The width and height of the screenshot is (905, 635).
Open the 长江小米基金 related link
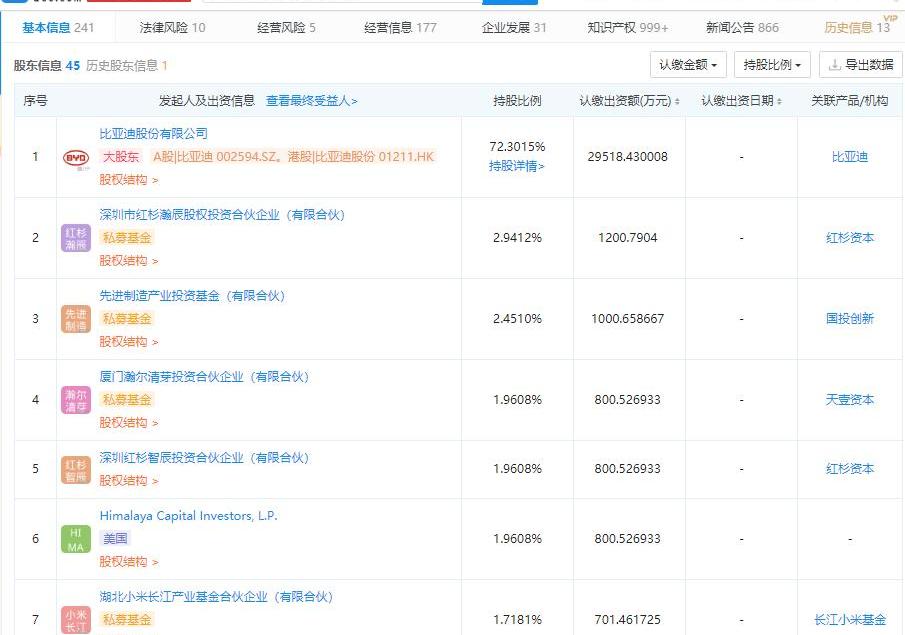pos(850,620)
